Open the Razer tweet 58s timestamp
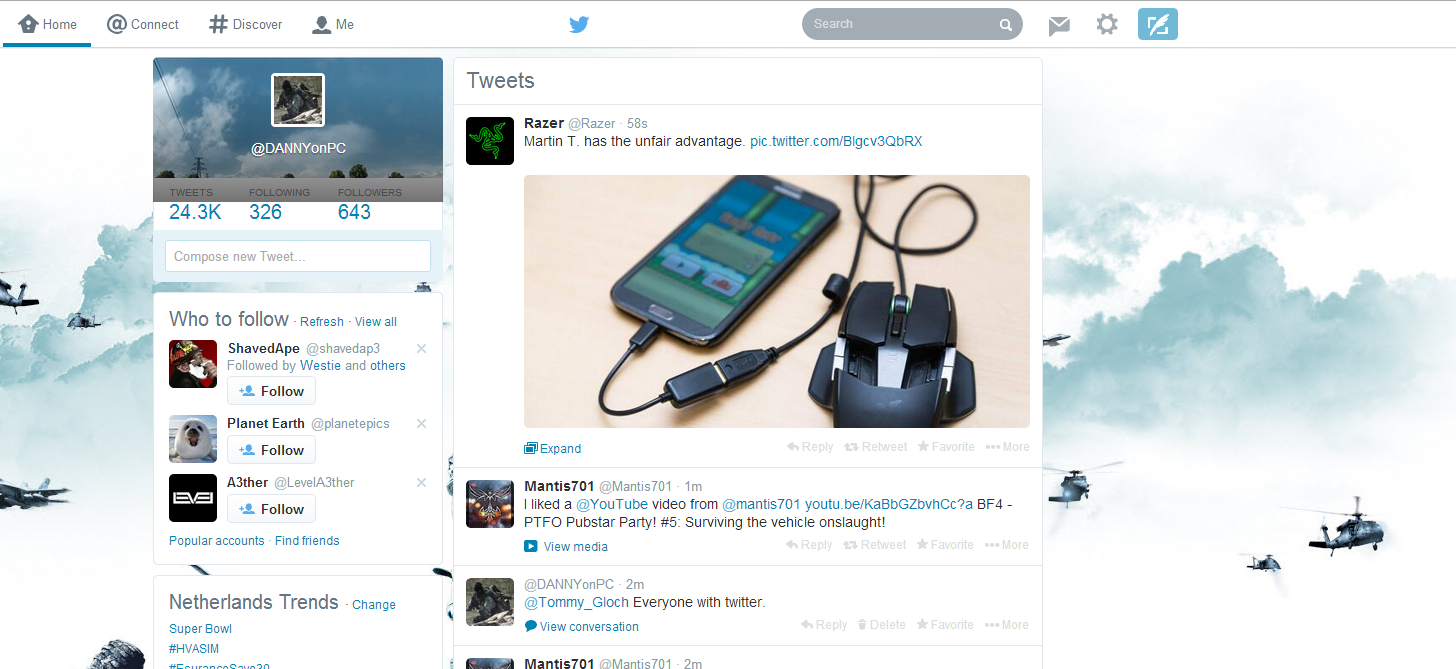The height and width of the screenshot is (669, 1456). 637,124
